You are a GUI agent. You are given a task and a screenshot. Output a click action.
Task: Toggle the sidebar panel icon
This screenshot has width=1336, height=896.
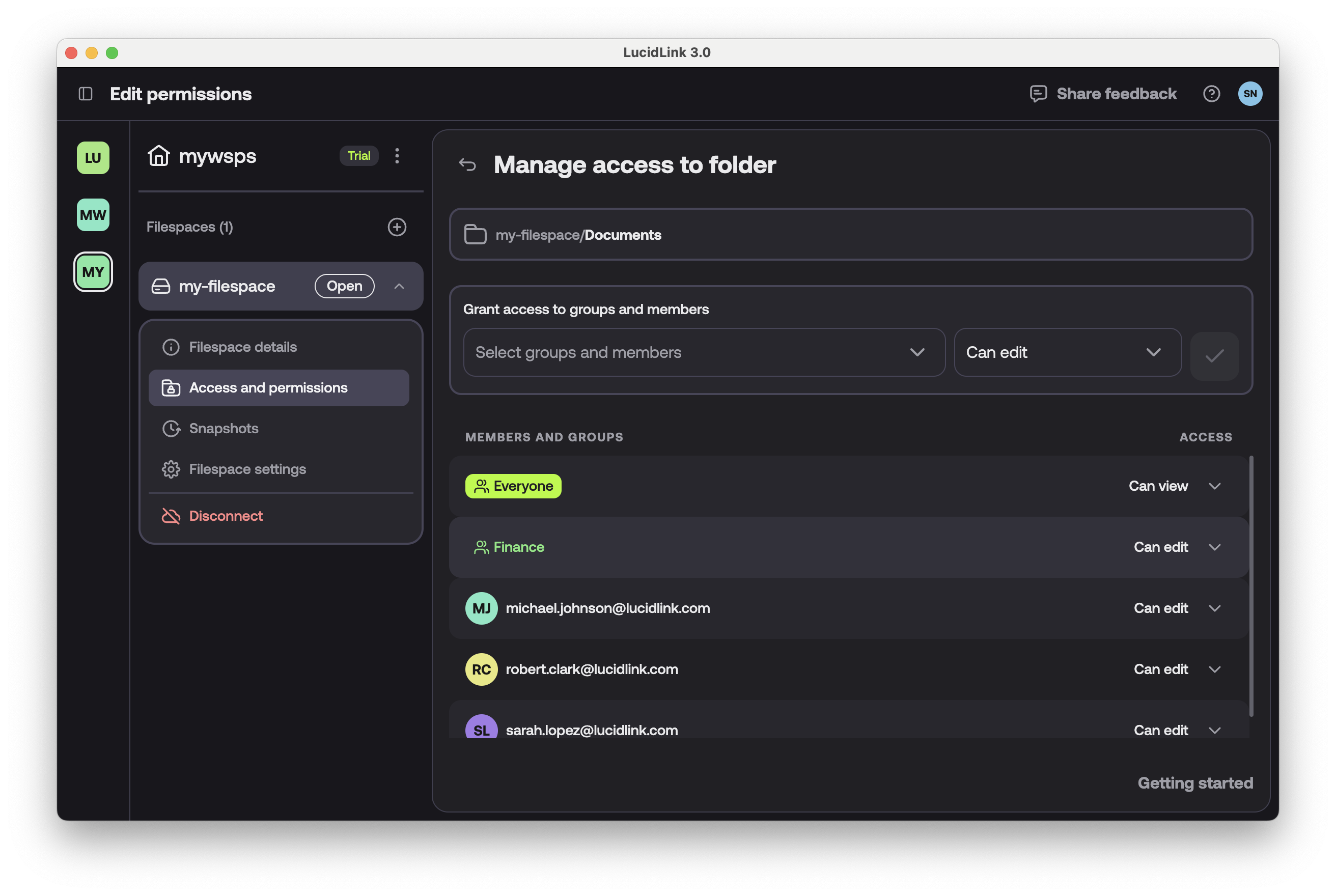(x=85, y=94)
